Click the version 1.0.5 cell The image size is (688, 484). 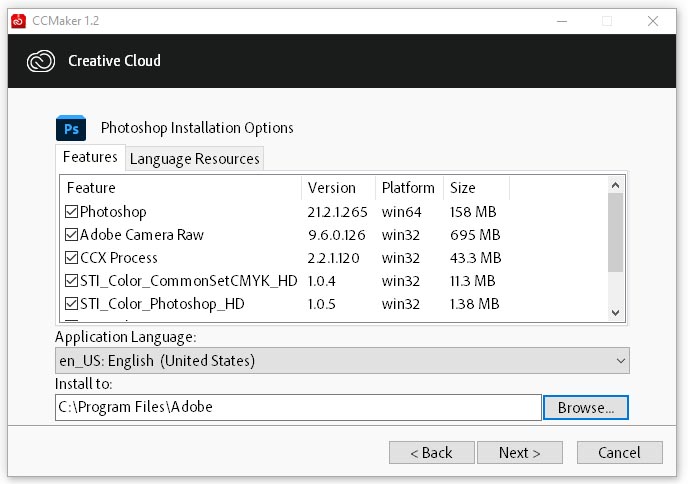pyautogui.click(x=322, y=304)
